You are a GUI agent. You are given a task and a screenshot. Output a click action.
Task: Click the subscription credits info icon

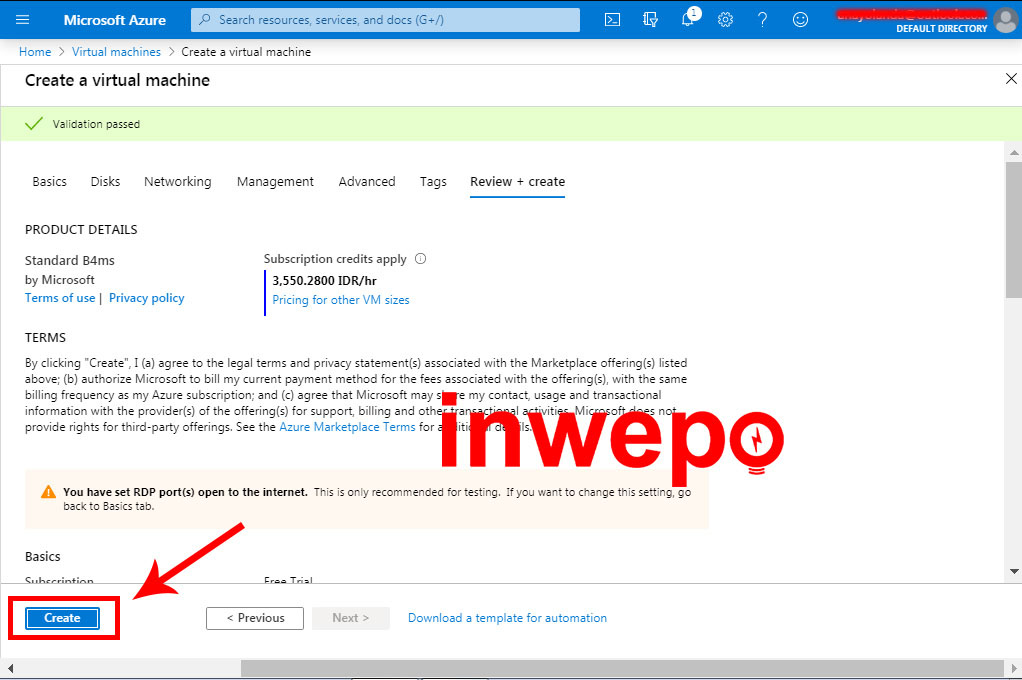(420, 259)
